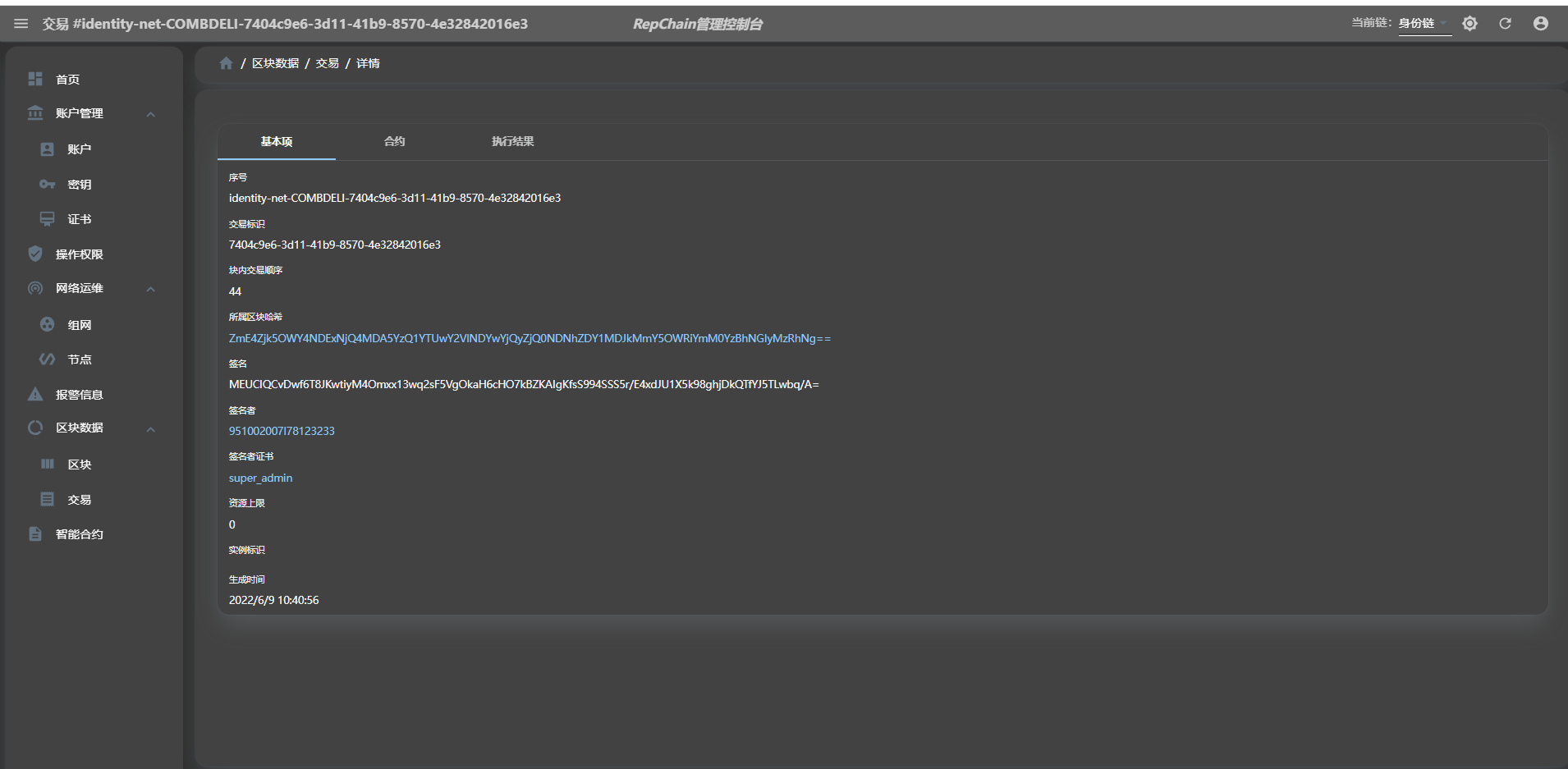Click the 报警信息 warning triangle icon
Viewport: 1568px width, 769px height.
pos(35,394)
